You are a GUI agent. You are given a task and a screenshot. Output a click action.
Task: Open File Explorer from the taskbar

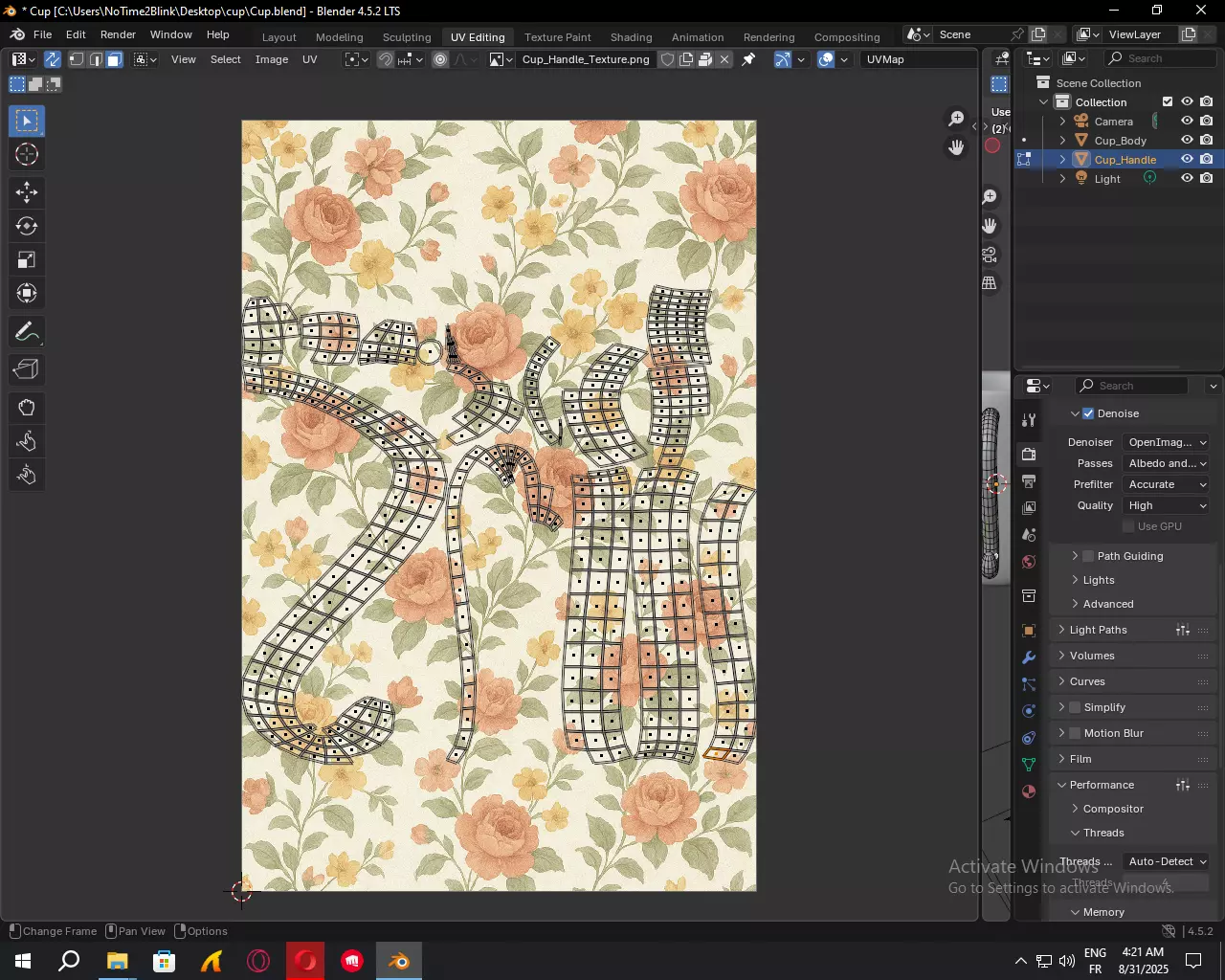coord(117,961)
